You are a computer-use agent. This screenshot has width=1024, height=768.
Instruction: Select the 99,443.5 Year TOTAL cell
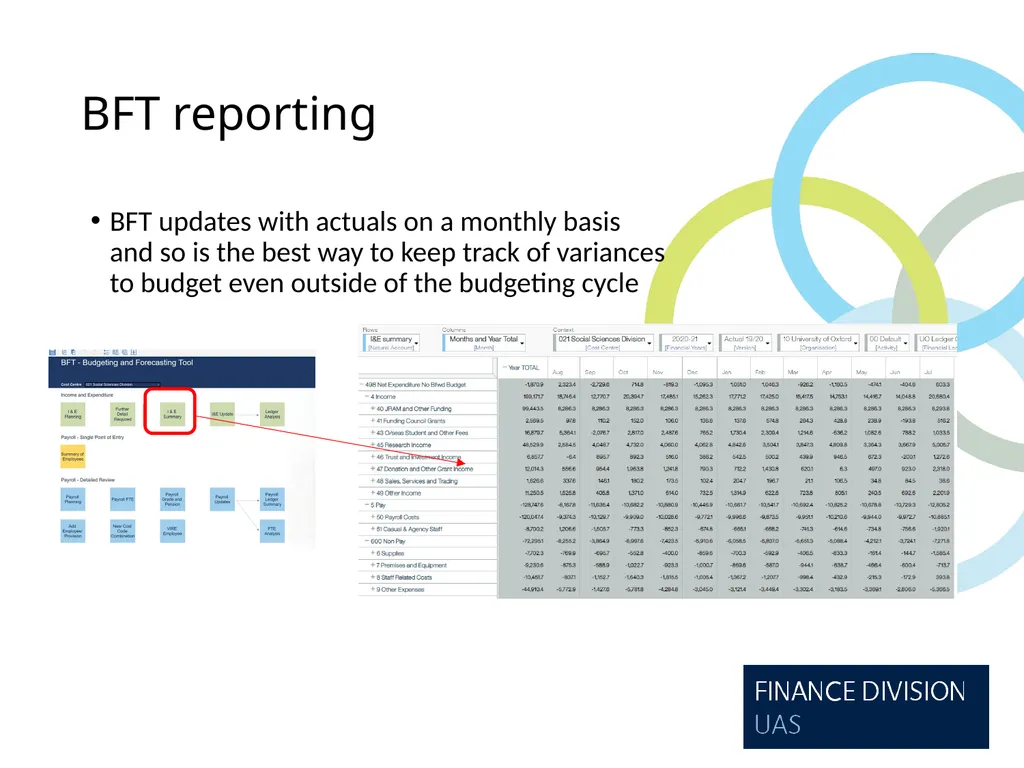click(x=523, y=409)
